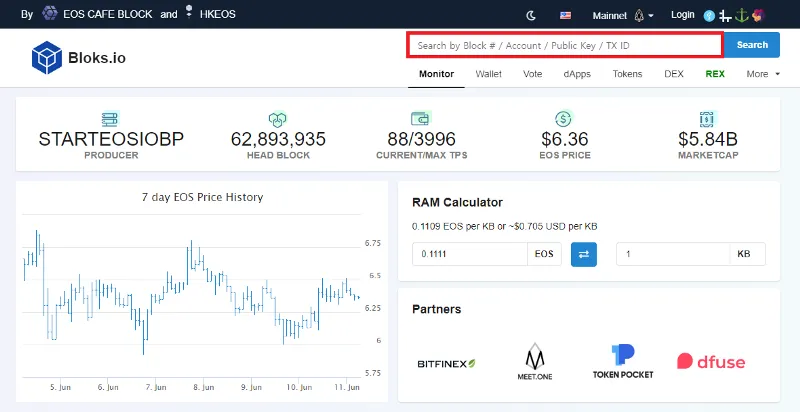Open the Vote tab

[x=533, y=74]
